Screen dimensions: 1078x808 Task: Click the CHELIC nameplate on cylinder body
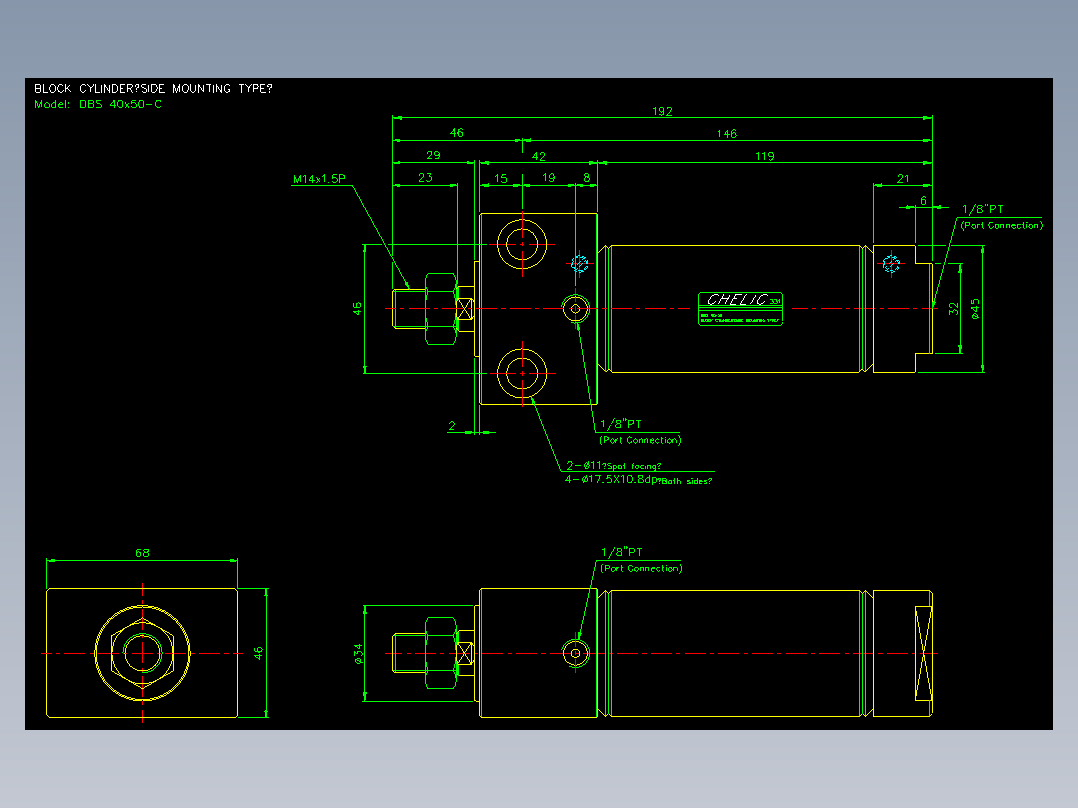740,308
